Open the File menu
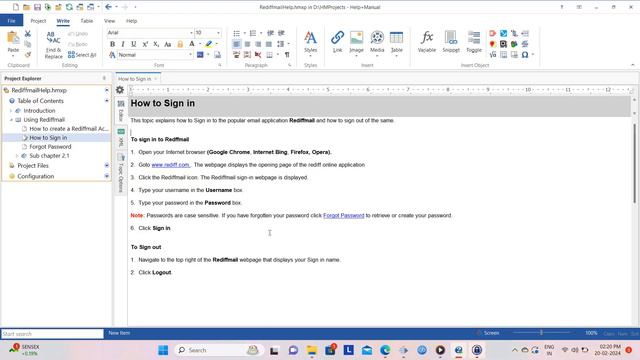The width and height of the screenshot is (640, 360). pos(11,20)
